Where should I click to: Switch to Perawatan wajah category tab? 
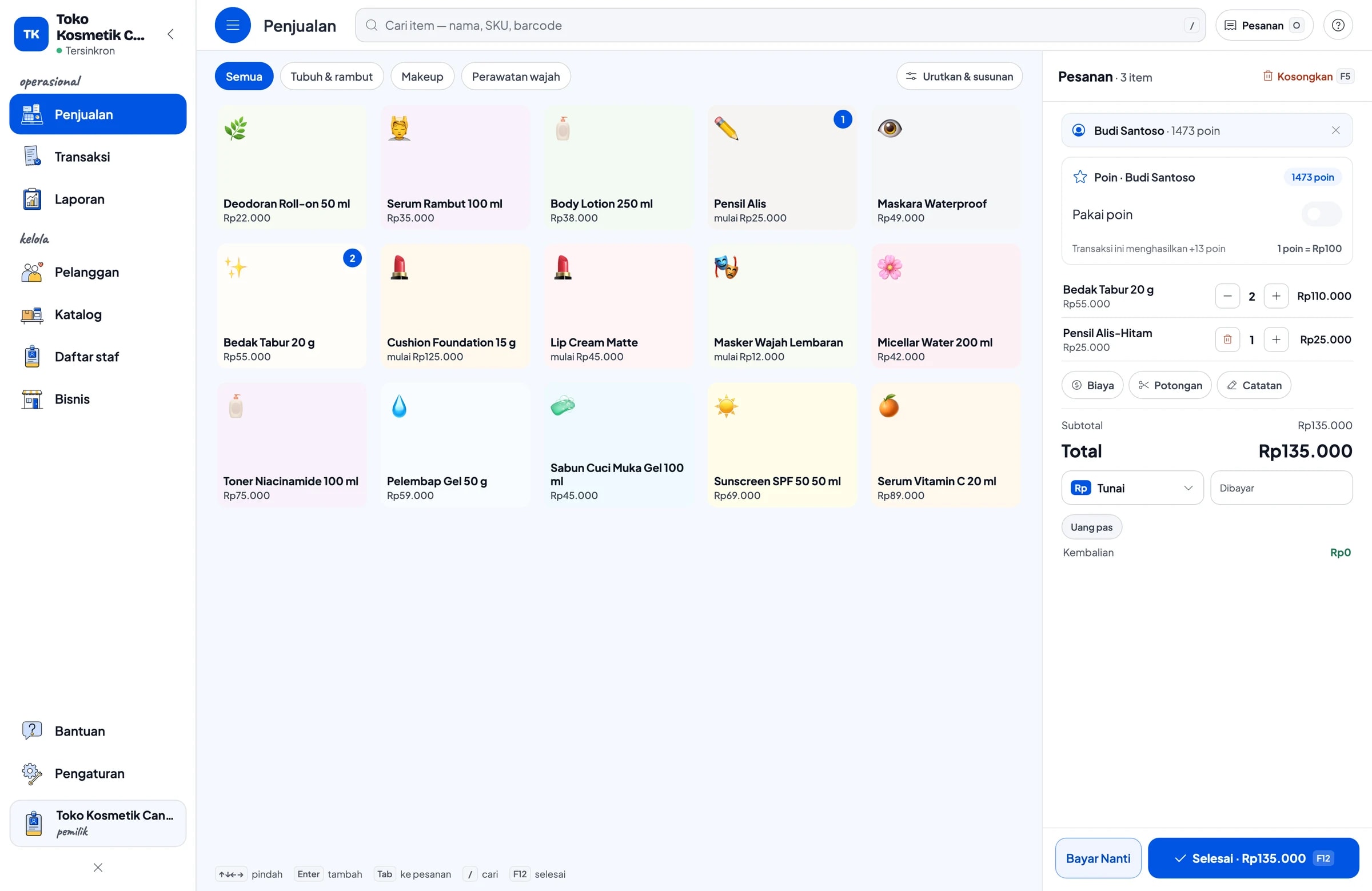click(x=516, y=77)
